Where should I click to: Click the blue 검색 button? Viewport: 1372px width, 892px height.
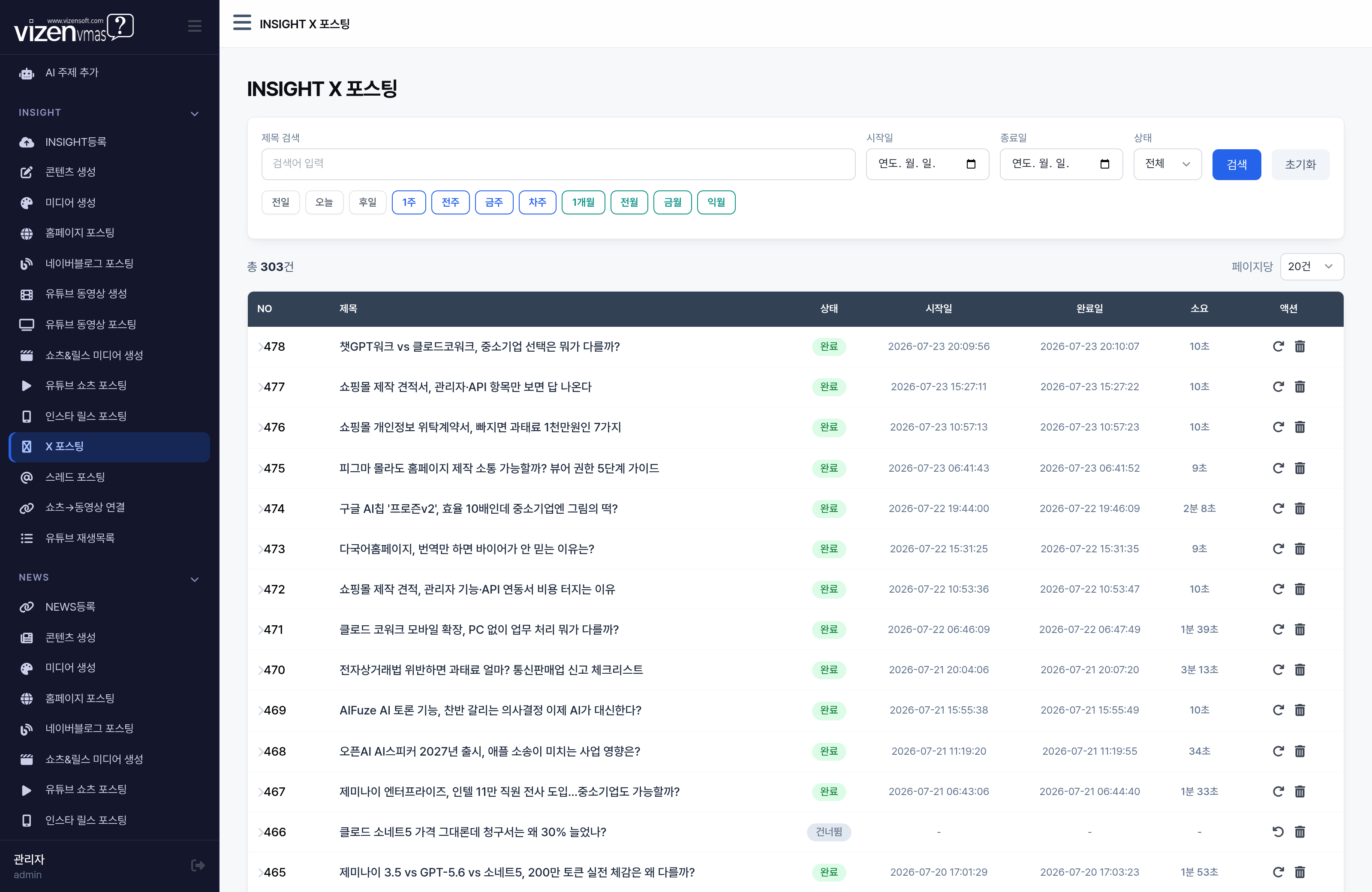tap(1237, 164)
